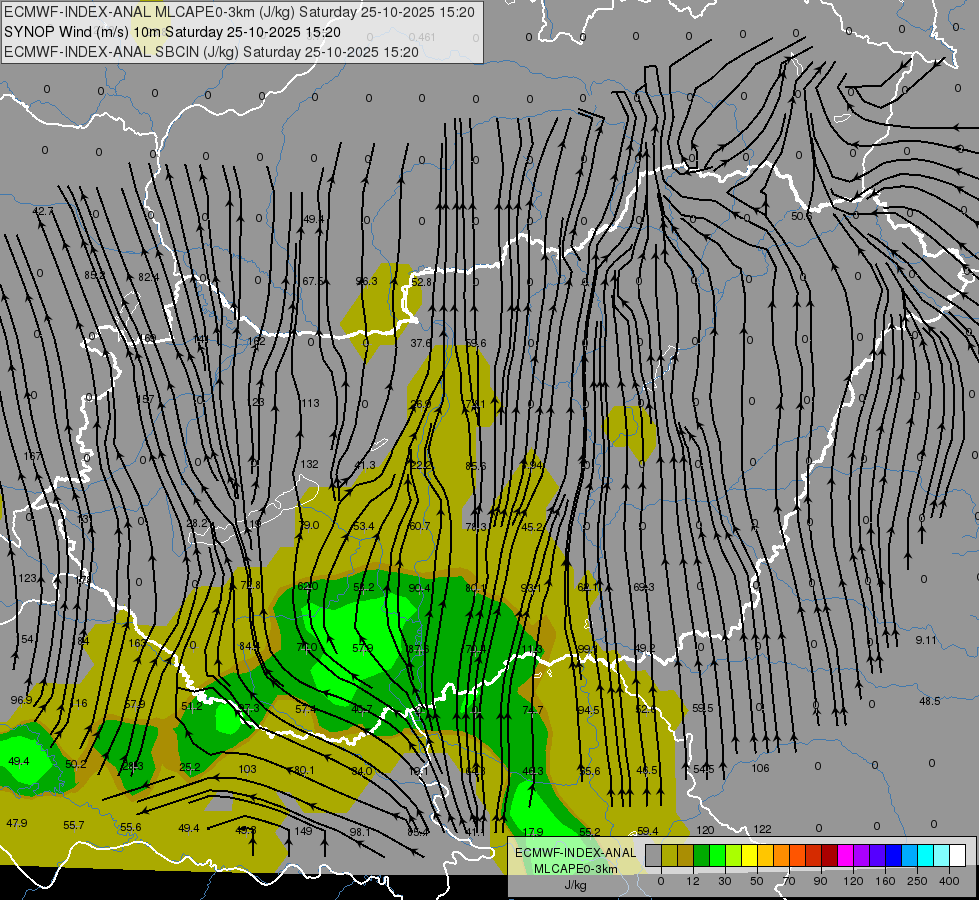This screenshot has height=900, width=979.
Task: Click the map value 96.9
Action: tap(21, 700)
